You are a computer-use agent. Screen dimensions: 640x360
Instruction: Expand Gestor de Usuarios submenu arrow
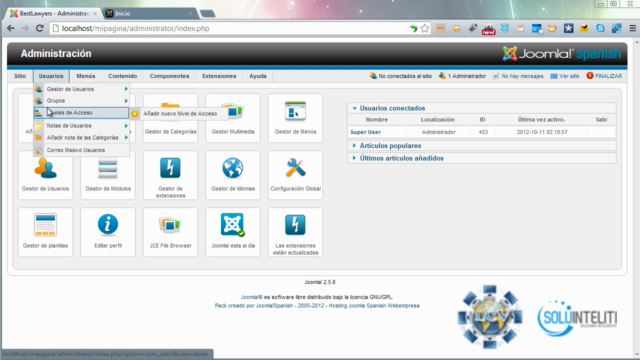(126, 89)
